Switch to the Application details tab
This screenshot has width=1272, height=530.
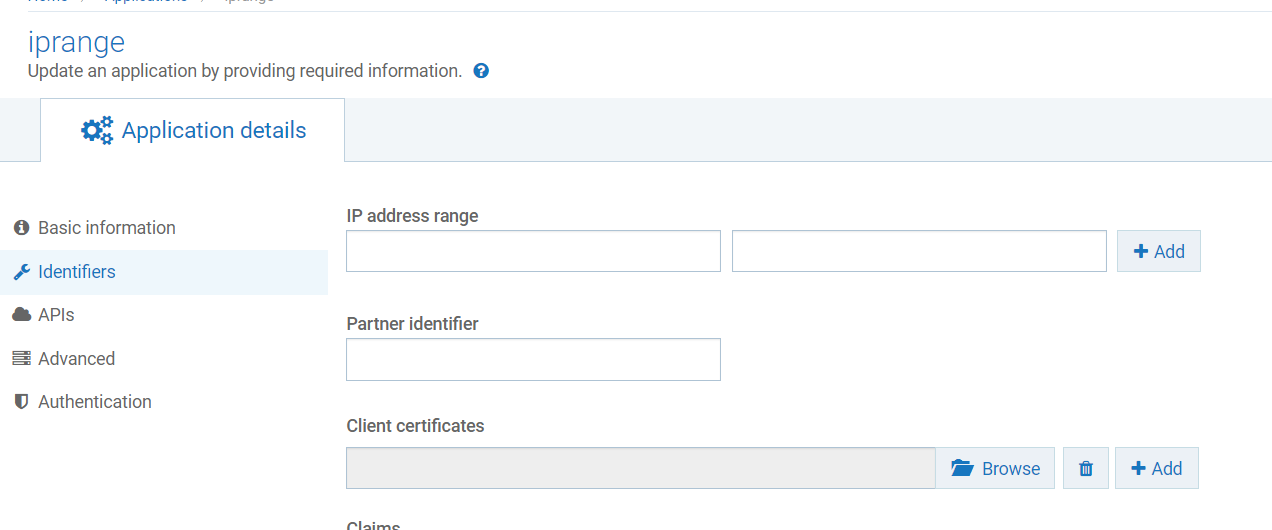193,131
